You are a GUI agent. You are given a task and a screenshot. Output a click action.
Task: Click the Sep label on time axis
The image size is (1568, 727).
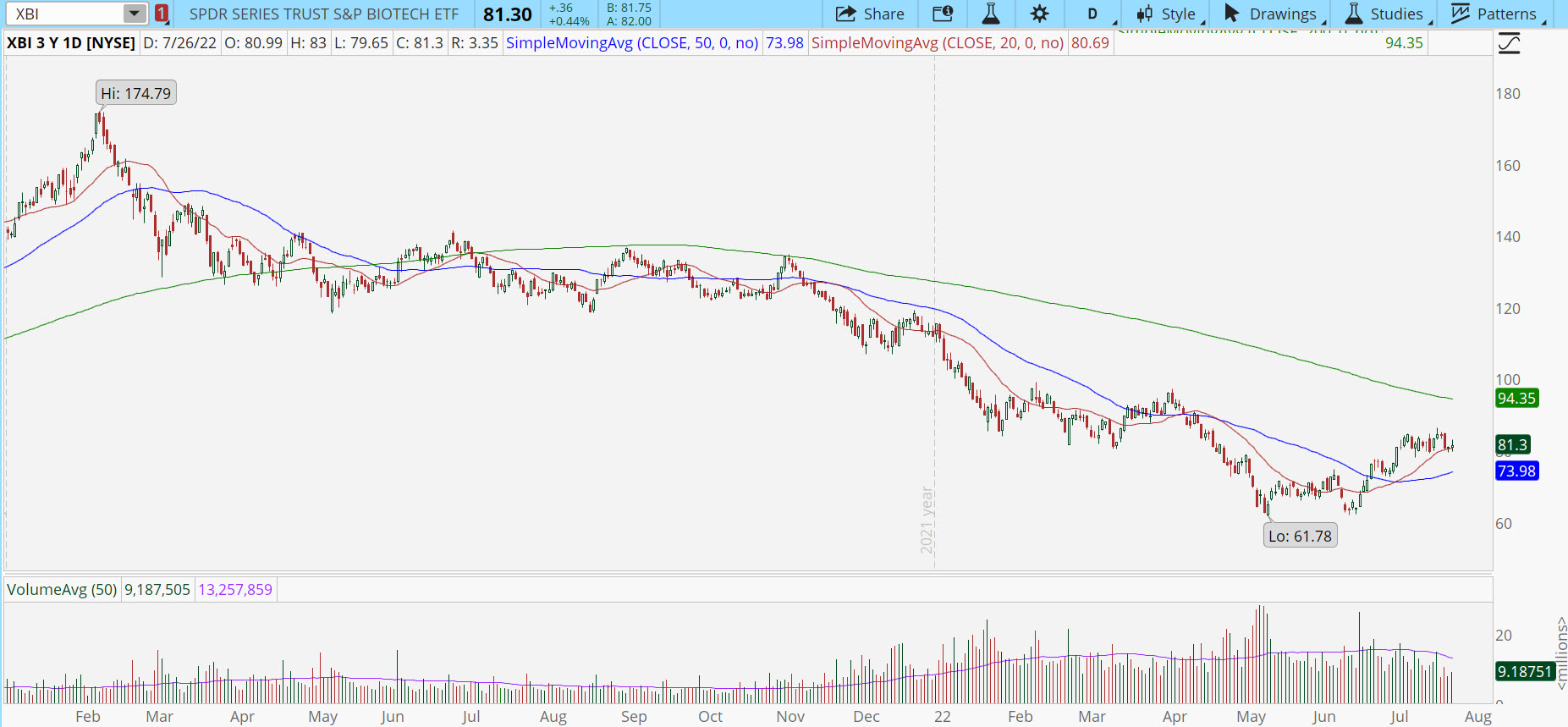[634, 717]
